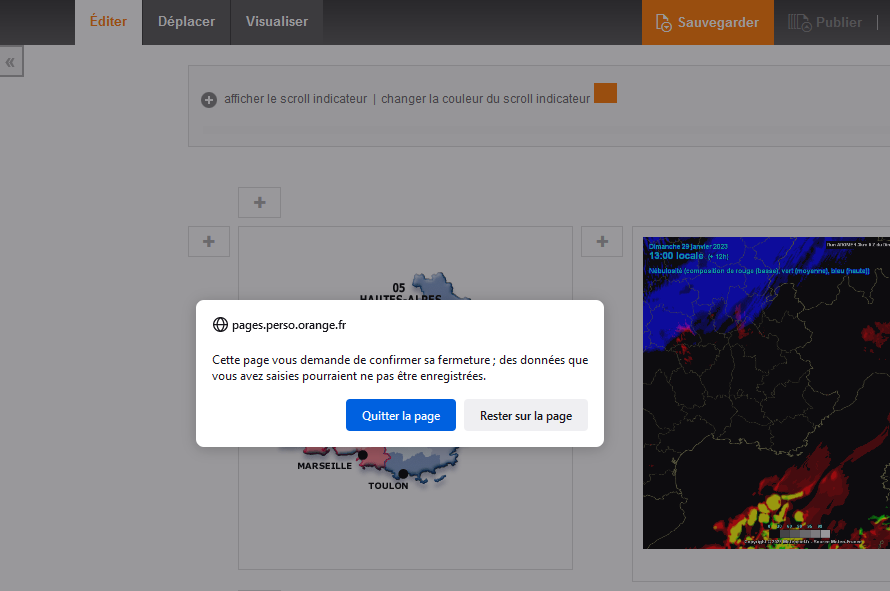The width and height of the screenshot is (890, 591).
Task: Click the plus icon beside afficher le scroll indicateur
Action: pos(209,100)
